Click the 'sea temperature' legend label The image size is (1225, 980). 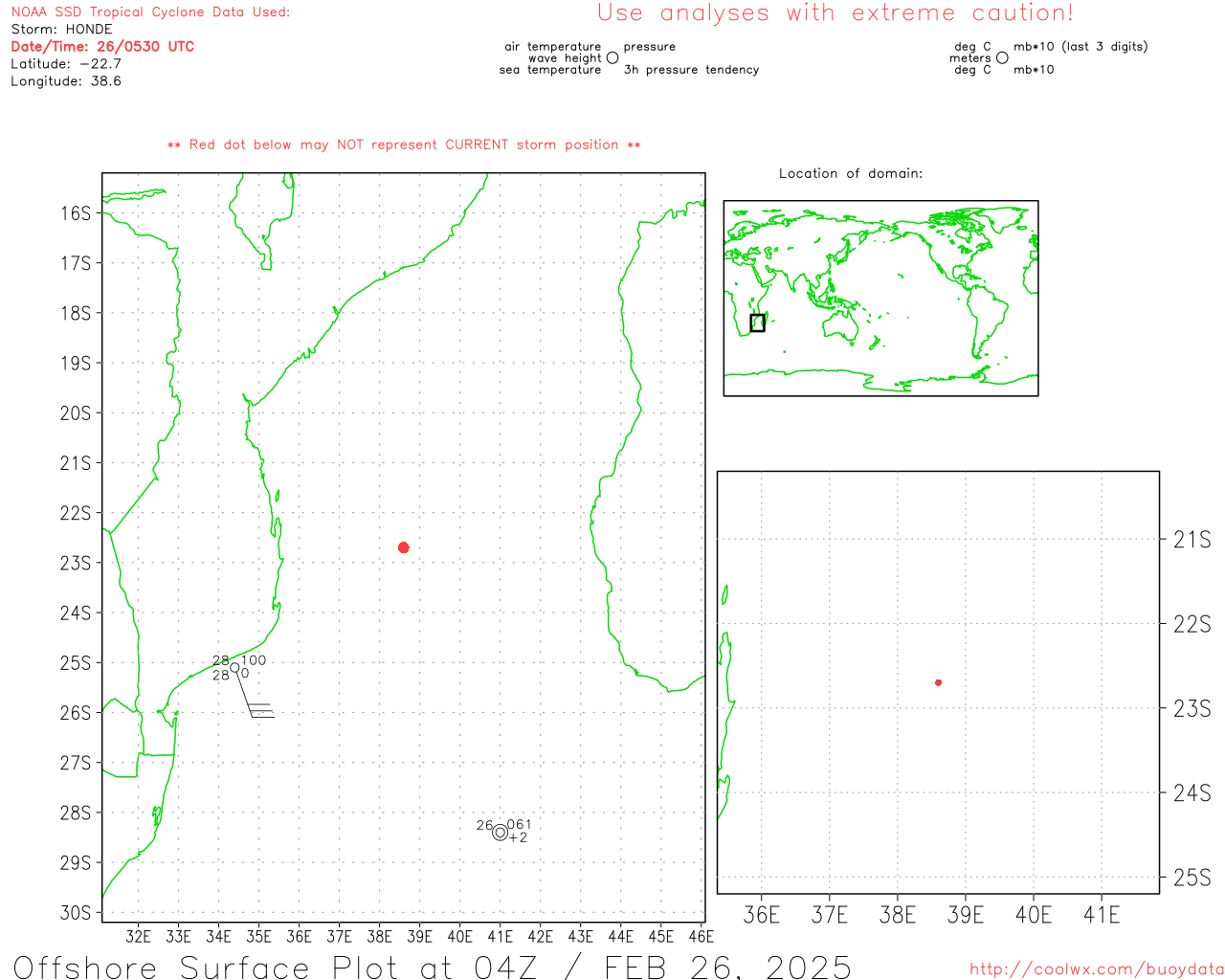(550, 70)
